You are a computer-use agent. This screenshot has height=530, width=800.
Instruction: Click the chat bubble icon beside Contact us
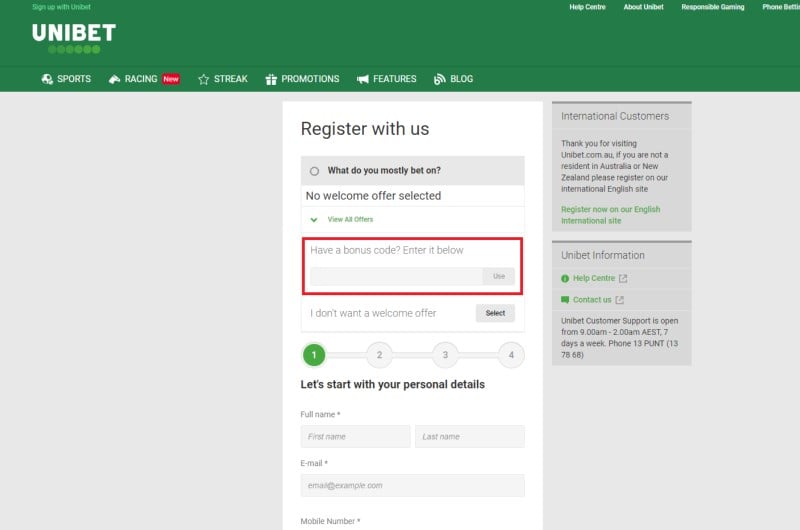[x=565, y=300]
